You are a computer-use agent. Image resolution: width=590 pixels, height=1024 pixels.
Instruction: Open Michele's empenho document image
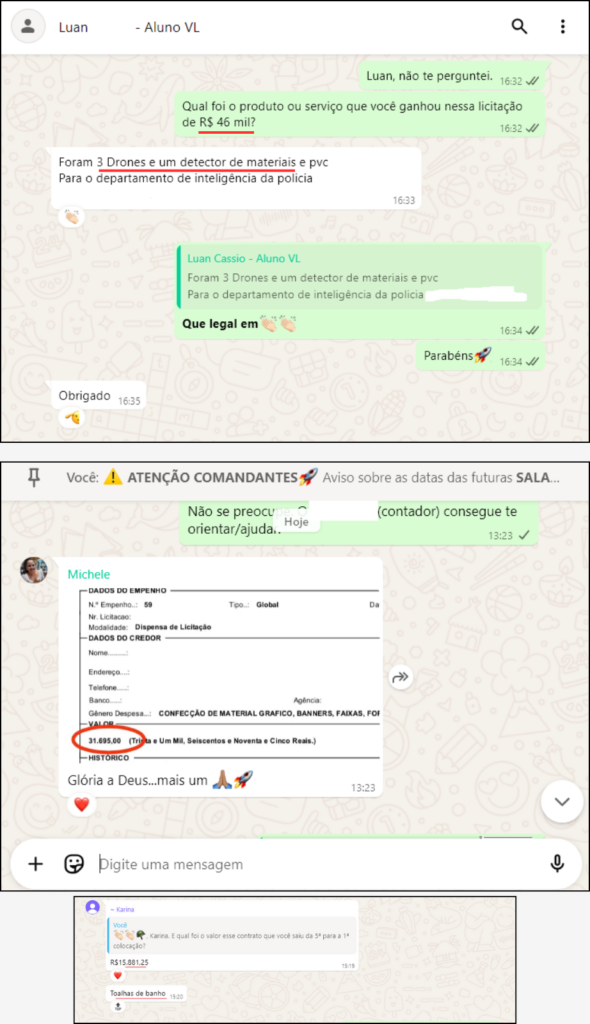(x=226, y=674)
